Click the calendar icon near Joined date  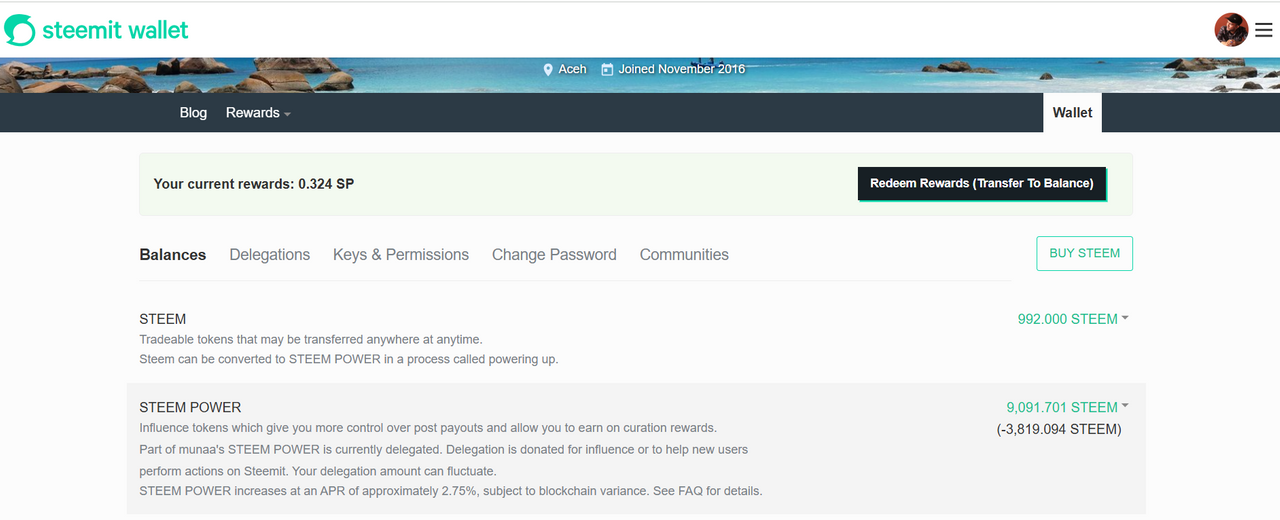607,69
